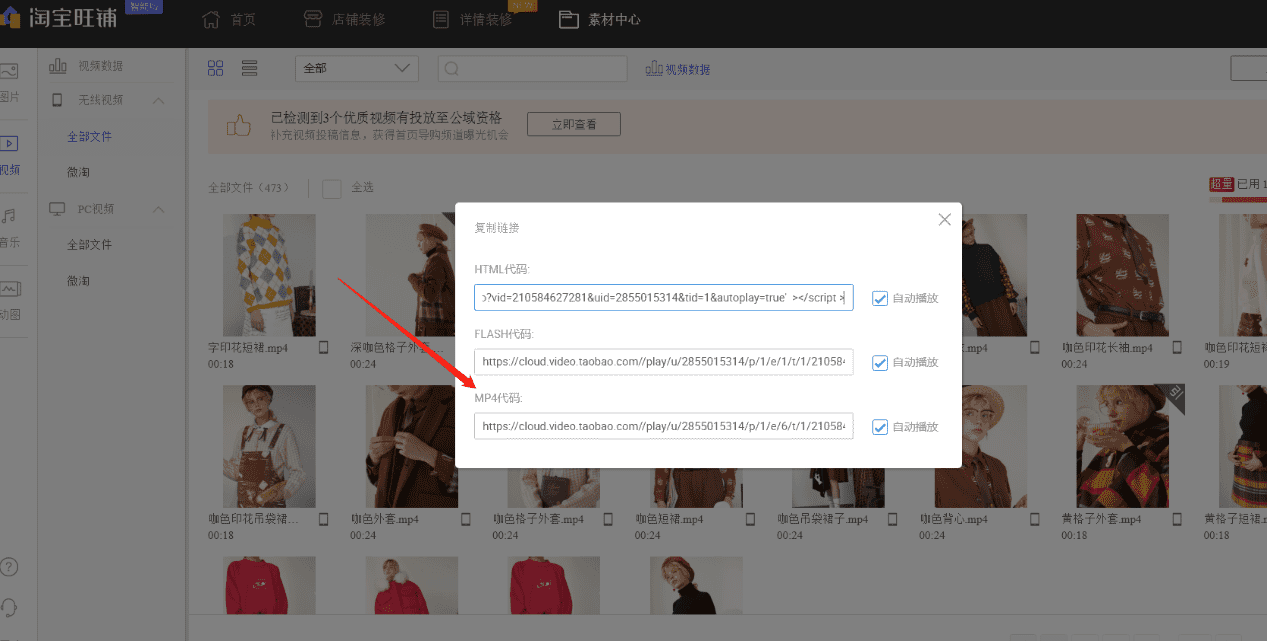Select 微淘 under 无线视频

[x=78, y=172]
